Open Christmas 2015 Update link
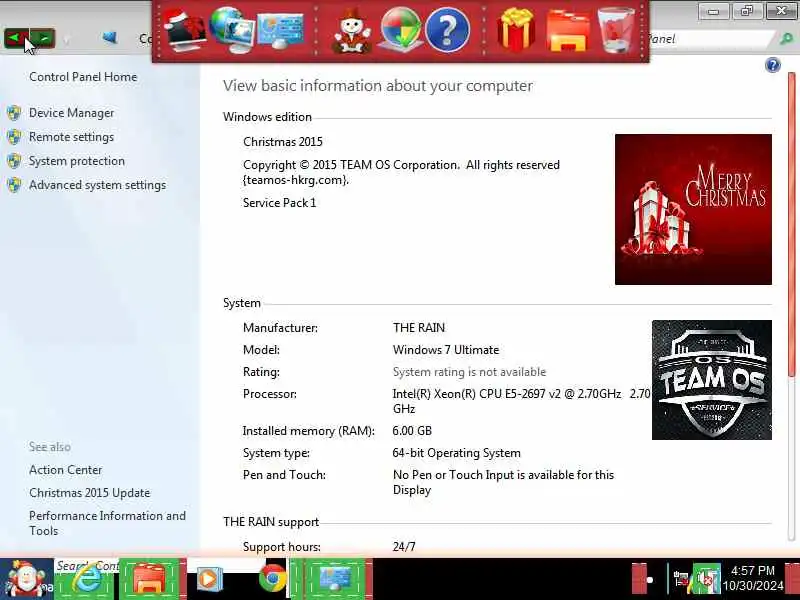800x600 pixels. coord(90,493)
